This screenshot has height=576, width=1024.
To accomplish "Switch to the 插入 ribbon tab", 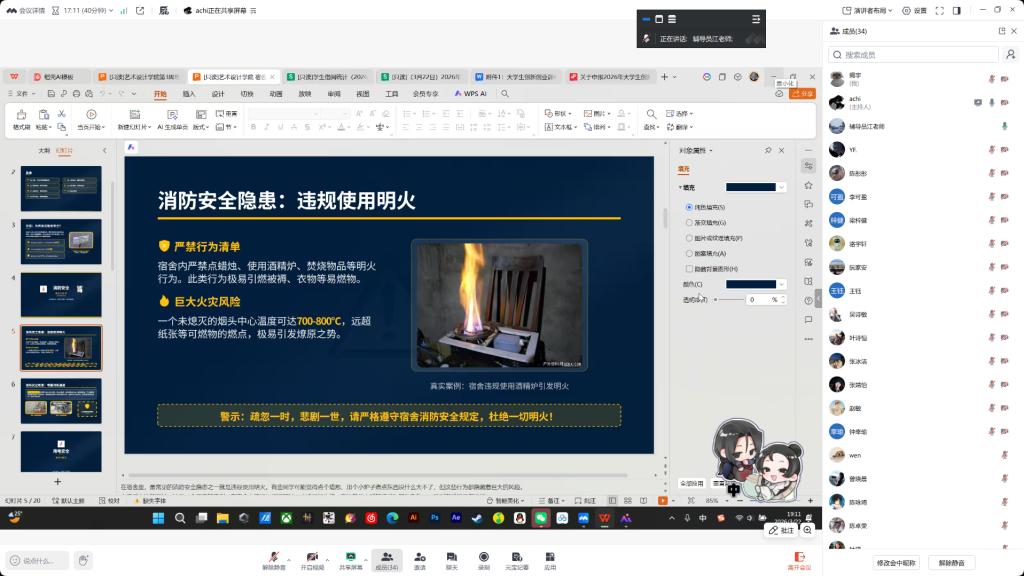I will [x=189, y=94].
